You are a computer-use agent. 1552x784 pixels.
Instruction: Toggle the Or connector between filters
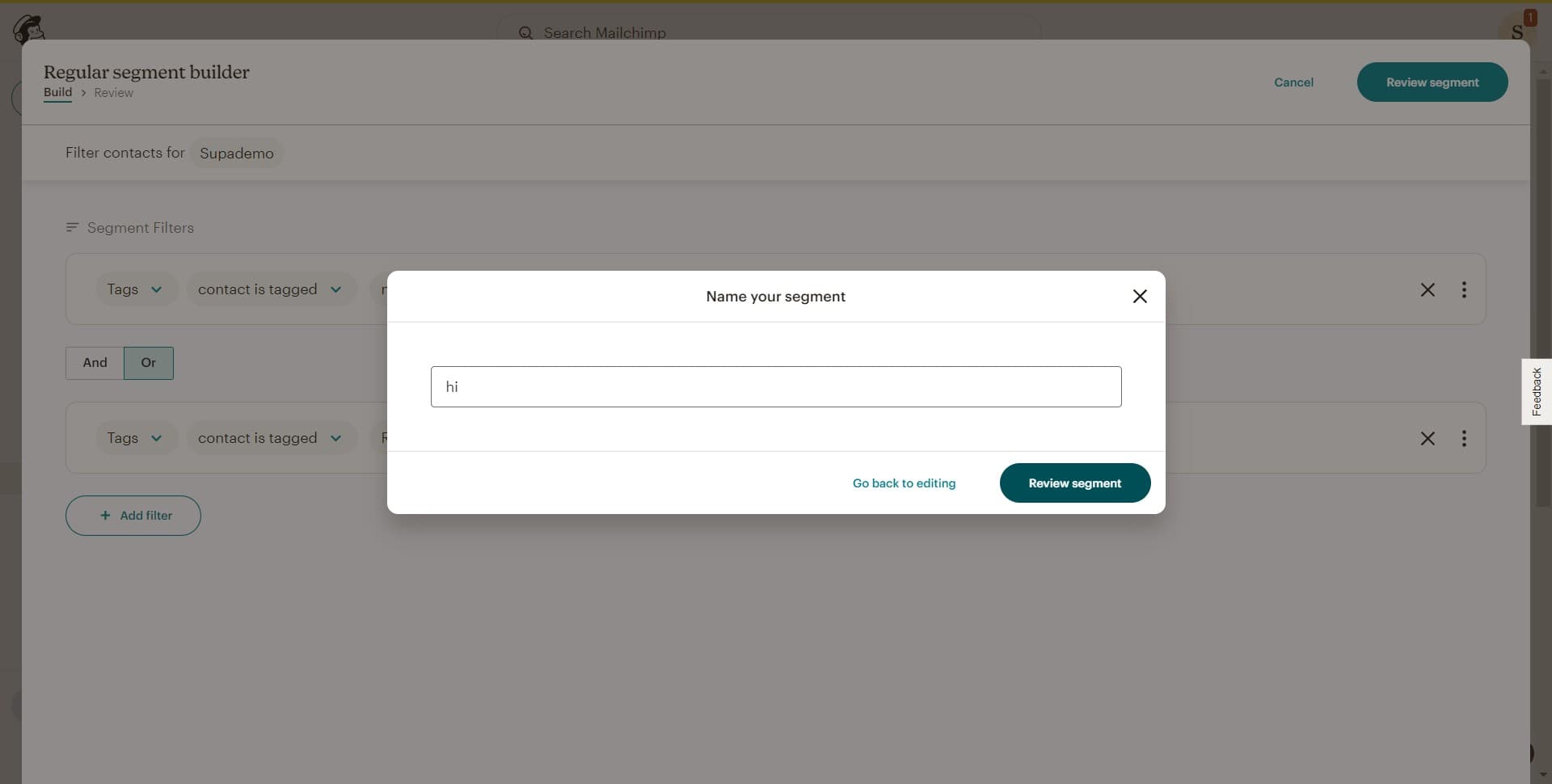click(149, 363)
